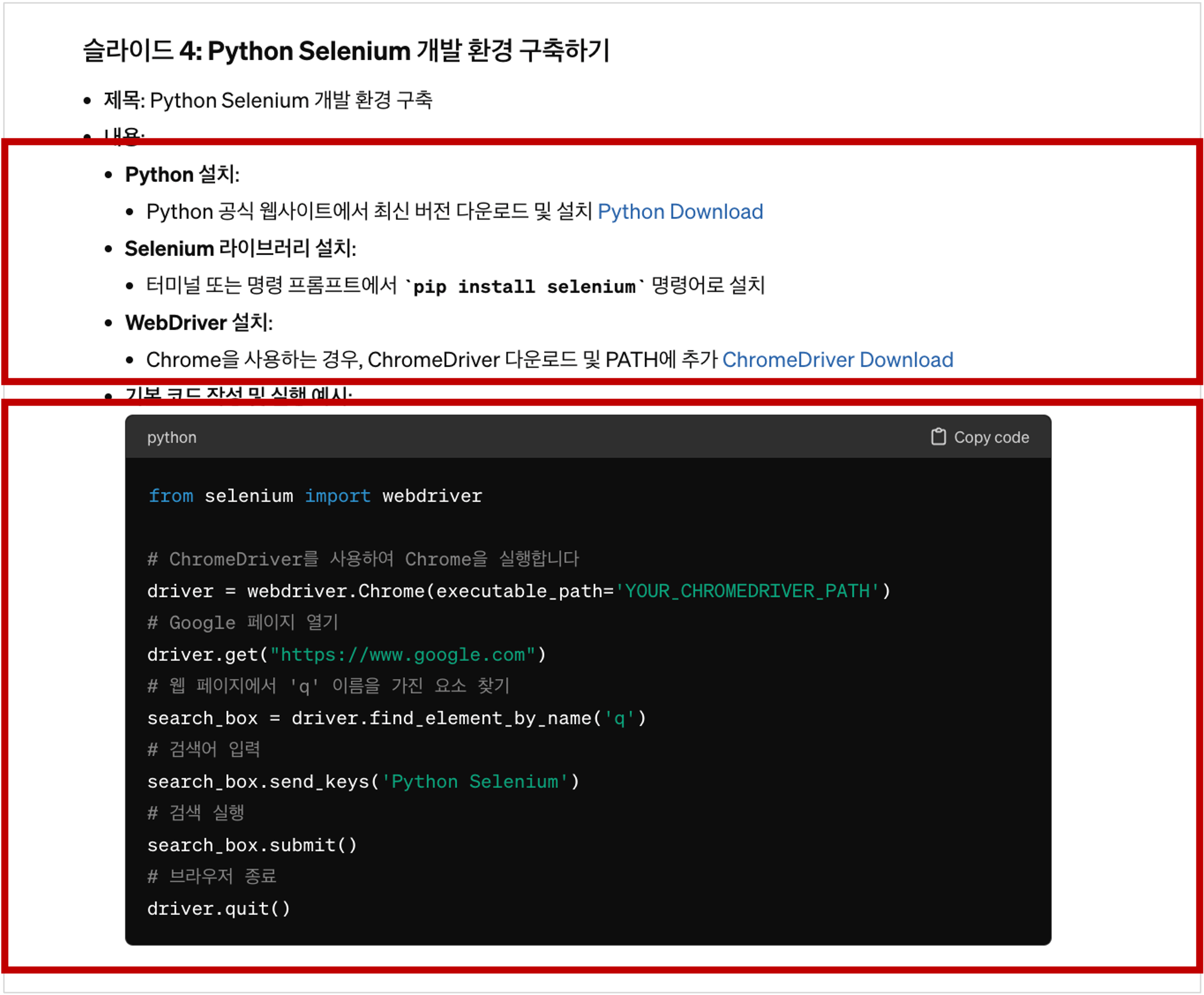Open the ChromeDriver Download link
This screenshot has height=995, width=1204.
pos(837,360)
